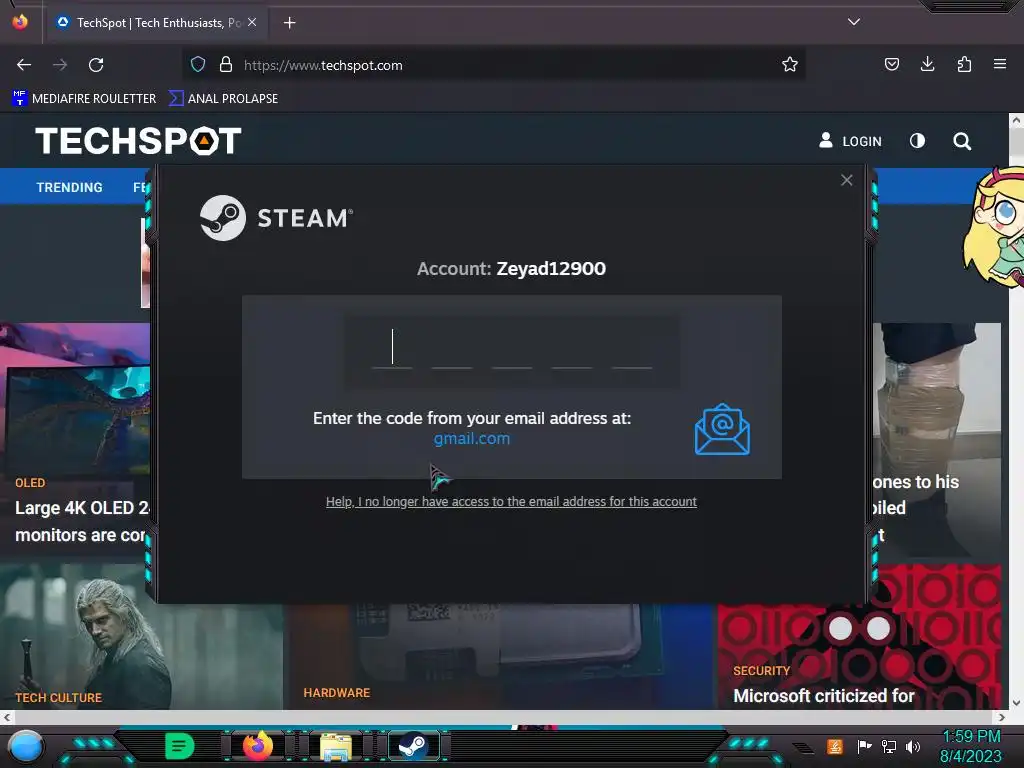Image resolution: width=1024 pixels, height=768 pixels.
Task: Close the TechSpot tab
Action: pos(252,22)
